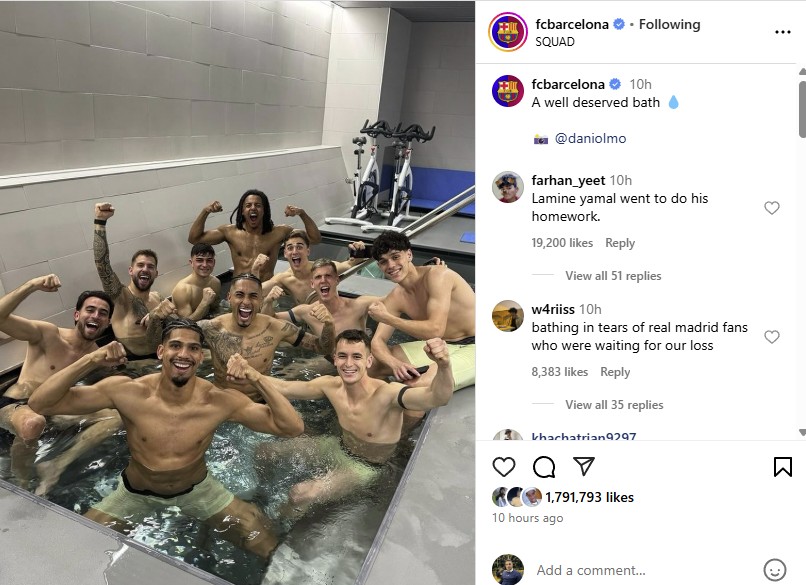The image size is (806, 585).
Task: Open the @daniolmo mention link
Action: tap(590, 138)
